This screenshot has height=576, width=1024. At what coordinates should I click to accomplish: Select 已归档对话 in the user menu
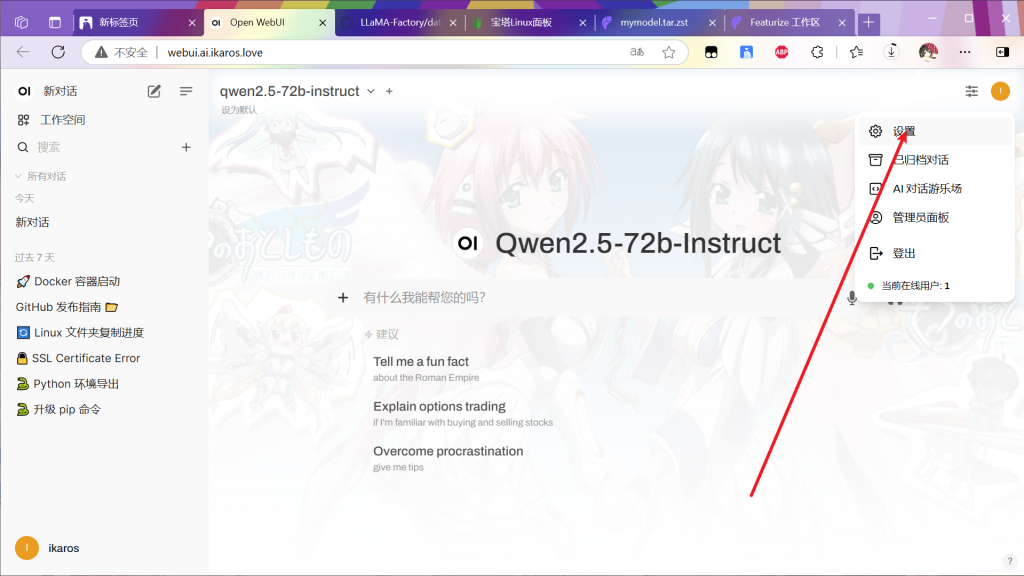(934, 160)
